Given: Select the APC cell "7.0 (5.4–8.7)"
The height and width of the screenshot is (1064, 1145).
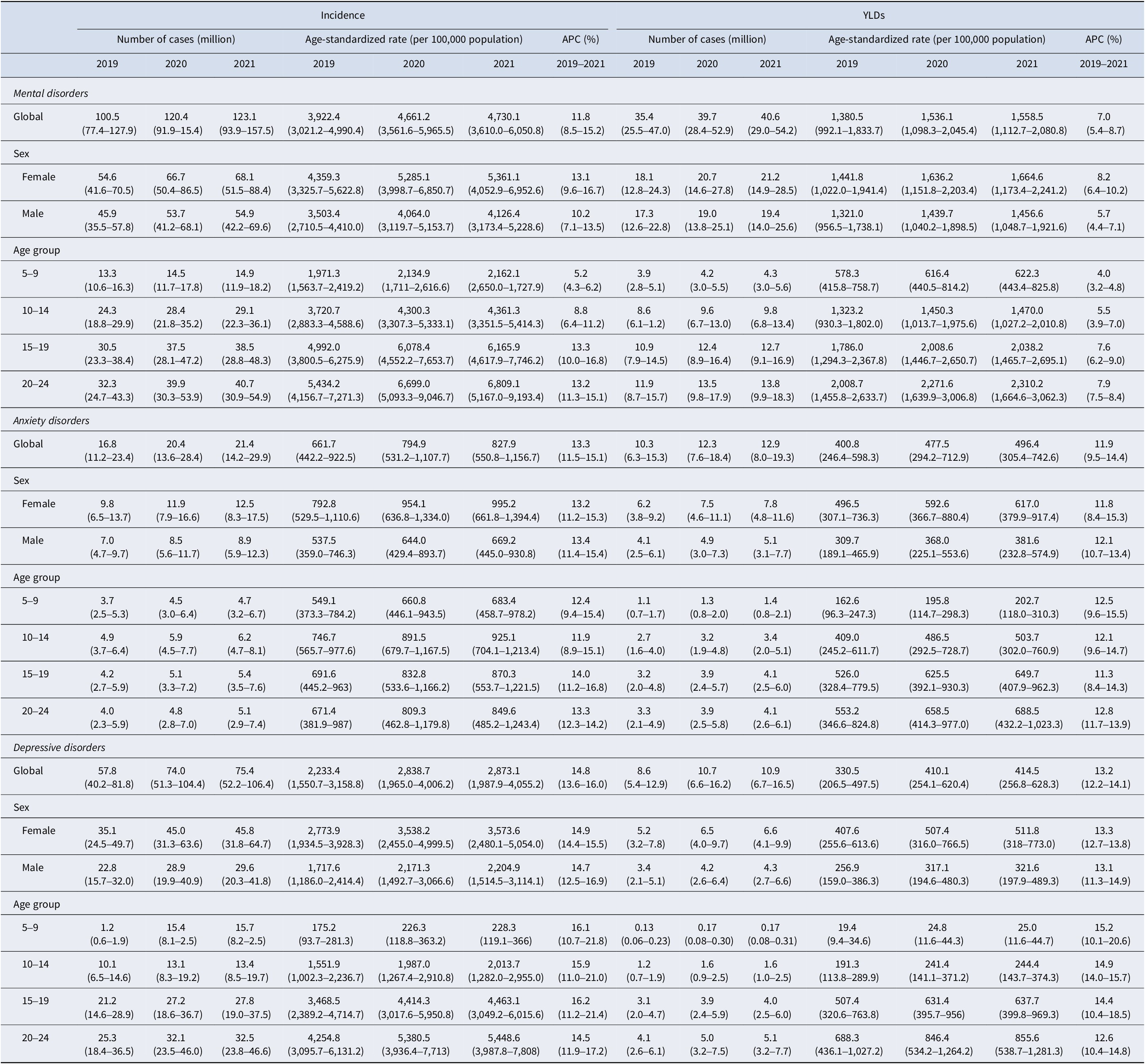Looking at the screenshot, I should point(1103,124).
